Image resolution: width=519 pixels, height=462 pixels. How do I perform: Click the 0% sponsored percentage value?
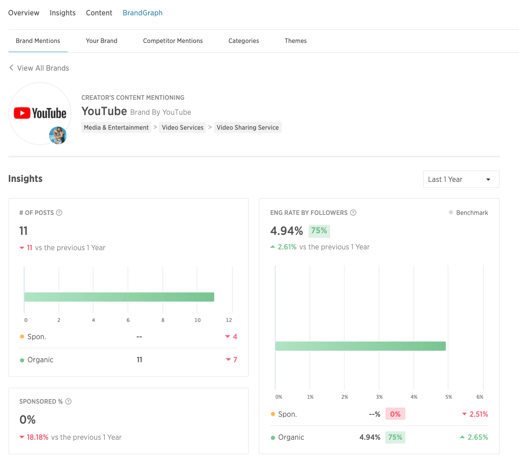tap(27, 420)
